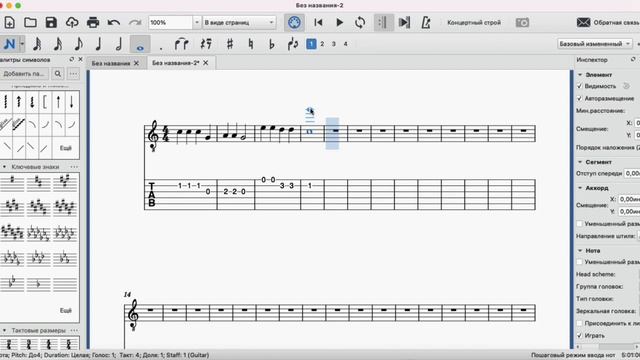Toggle the metronome
This screenshot has height=360, width=640.
point(426,22)
